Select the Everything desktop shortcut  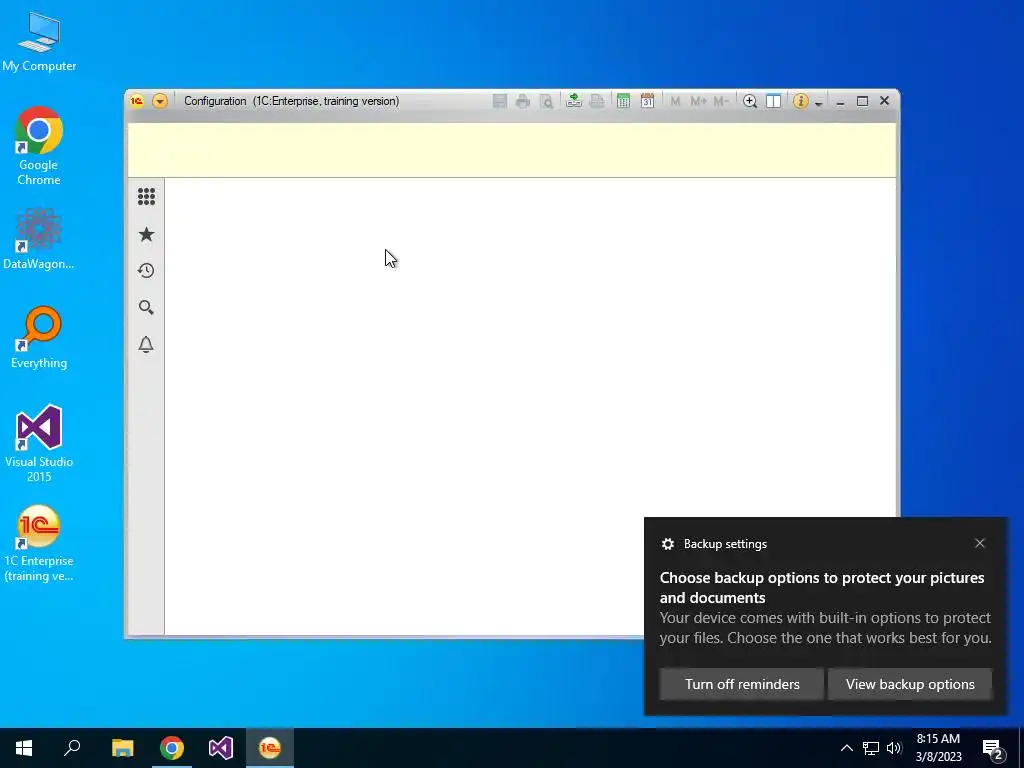39,337
